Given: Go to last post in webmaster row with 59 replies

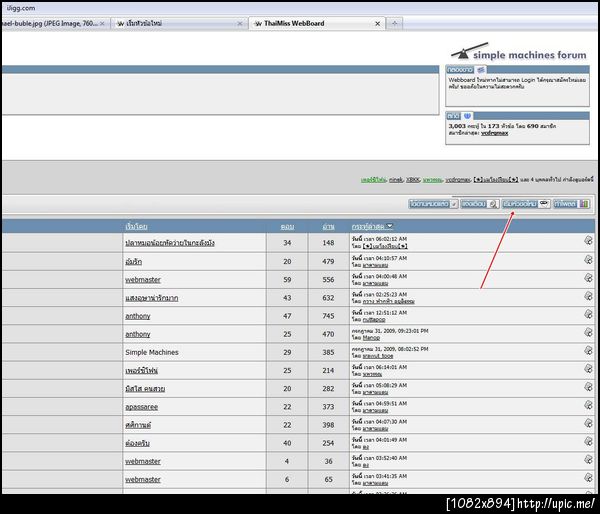Looking at the screenshot, I should (x=588, y=277).
